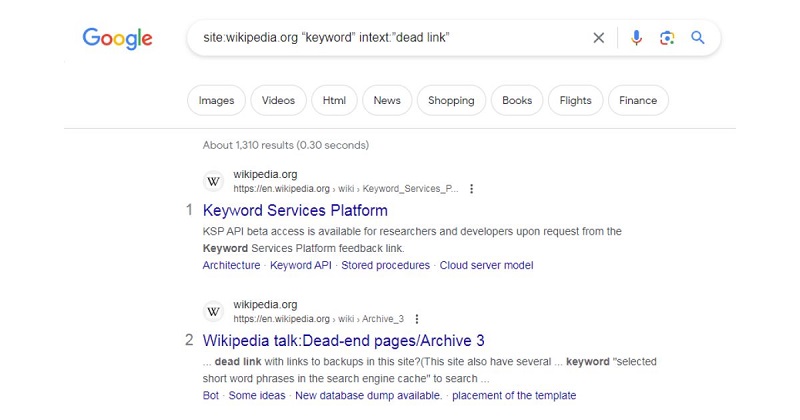Switch to the Videos filter

pos(278,101)
